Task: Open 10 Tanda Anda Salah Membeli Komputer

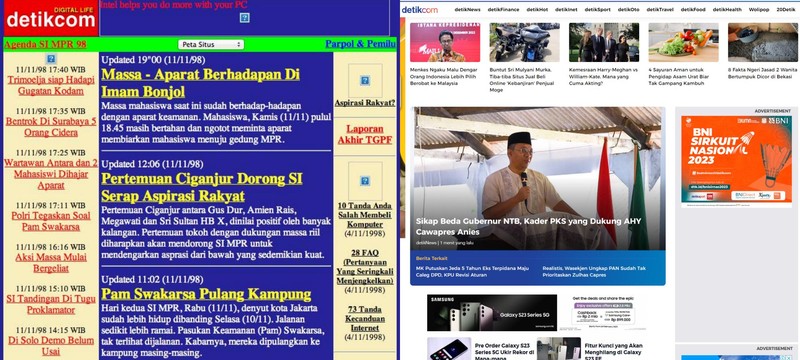Action: tap(365, 215)
